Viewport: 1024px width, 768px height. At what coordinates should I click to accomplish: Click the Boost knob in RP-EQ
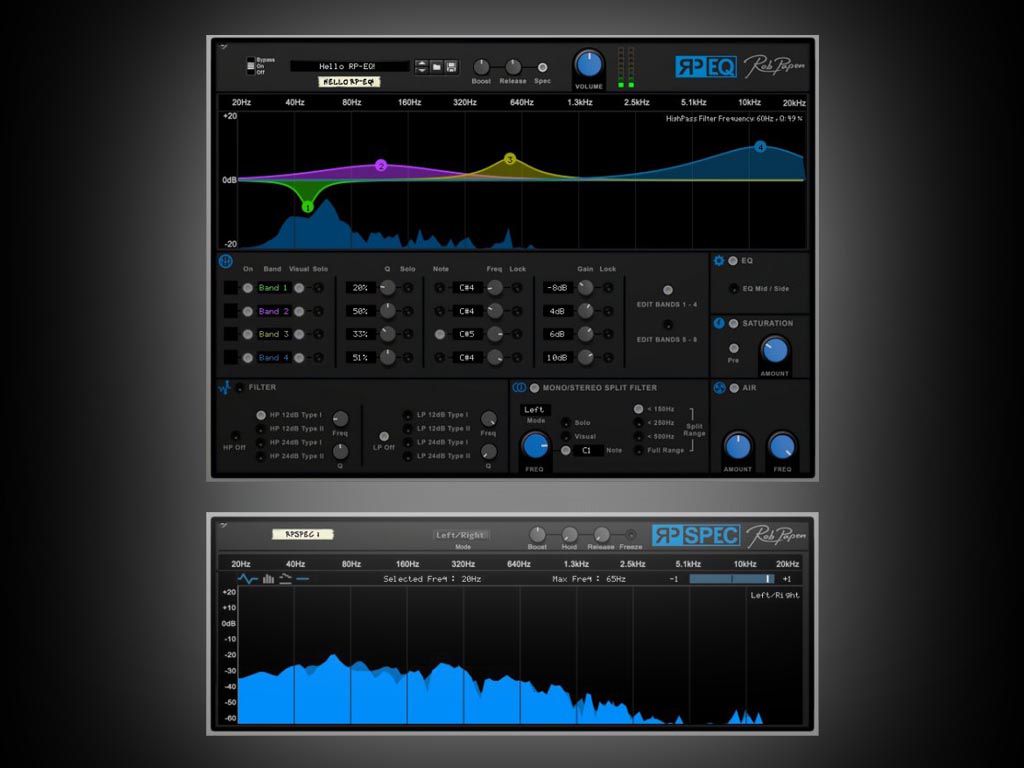(x=481, y=67)
